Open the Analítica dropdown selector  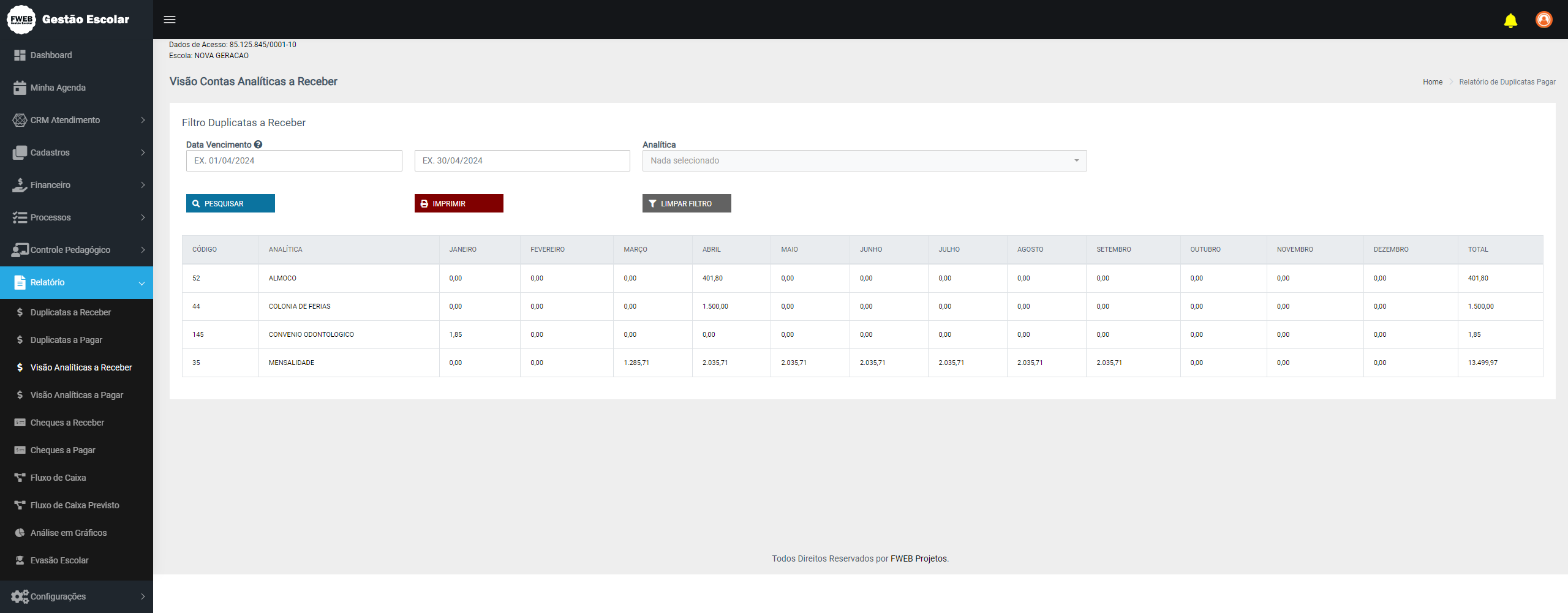(x=864, y=160)
